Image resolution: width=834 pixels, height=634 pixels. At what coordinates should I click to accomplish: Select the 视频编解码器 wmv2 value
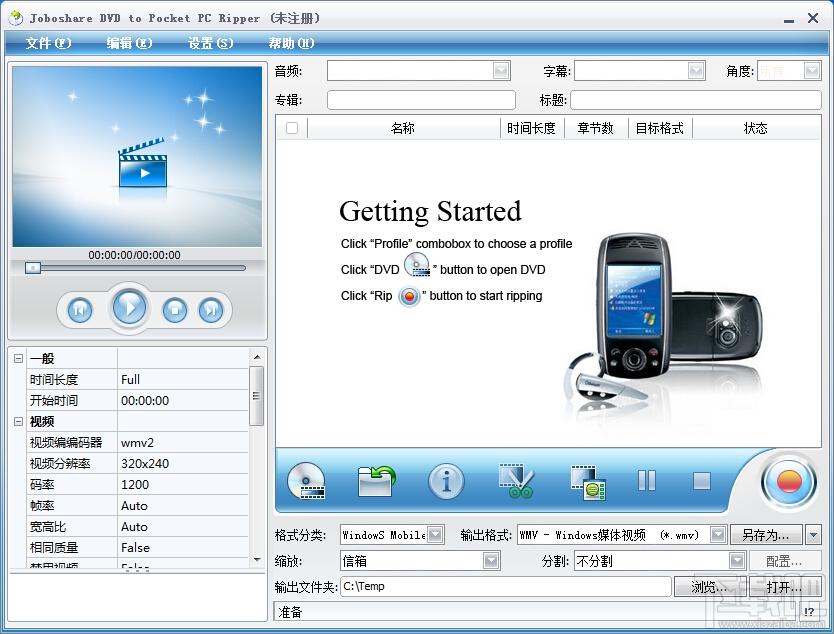coord(183,443)
